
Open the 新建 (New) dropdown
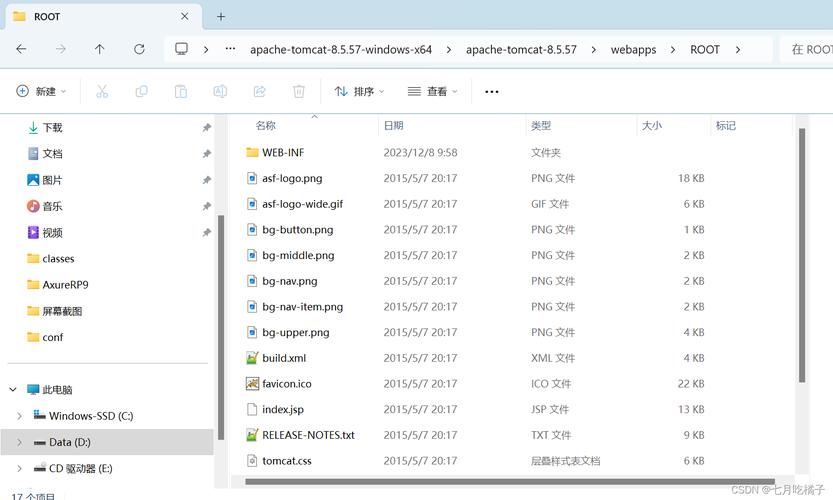click(41, 91)
